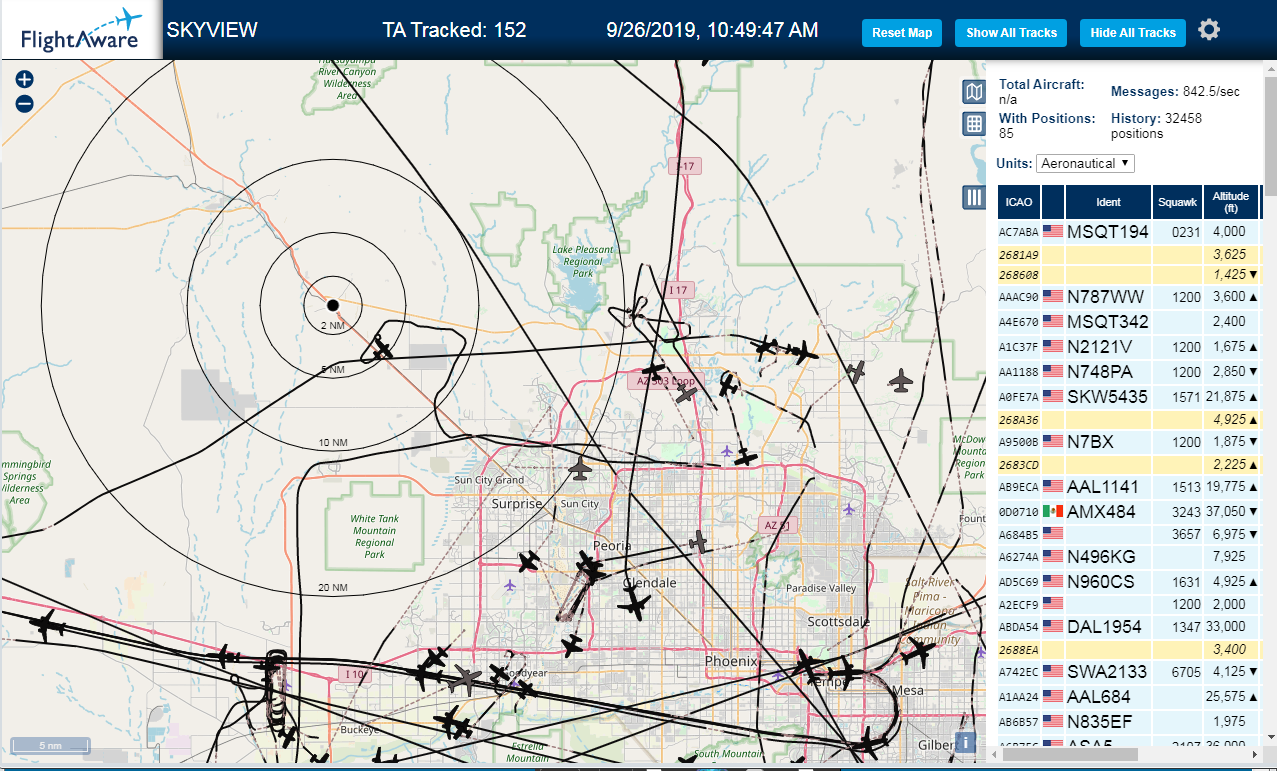The width and height of the screenshot is (1277, 771).
Task: Click the 5 nm map scale bar
Action: pos(50,745)
